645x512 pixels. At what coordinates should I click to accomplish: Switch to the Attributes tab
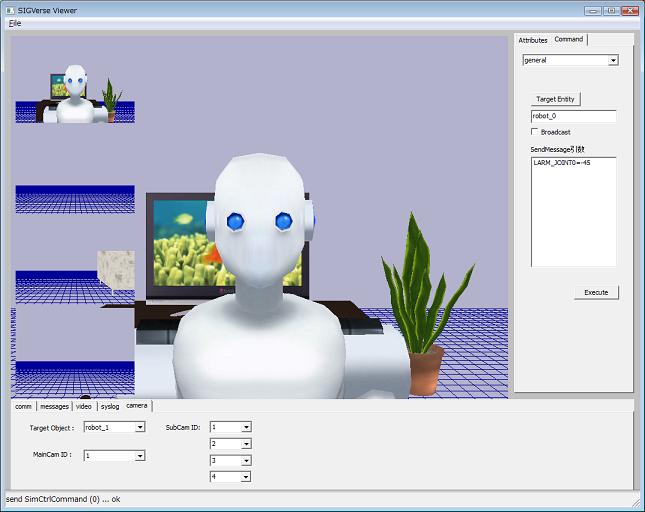click(x=532, y=40)
